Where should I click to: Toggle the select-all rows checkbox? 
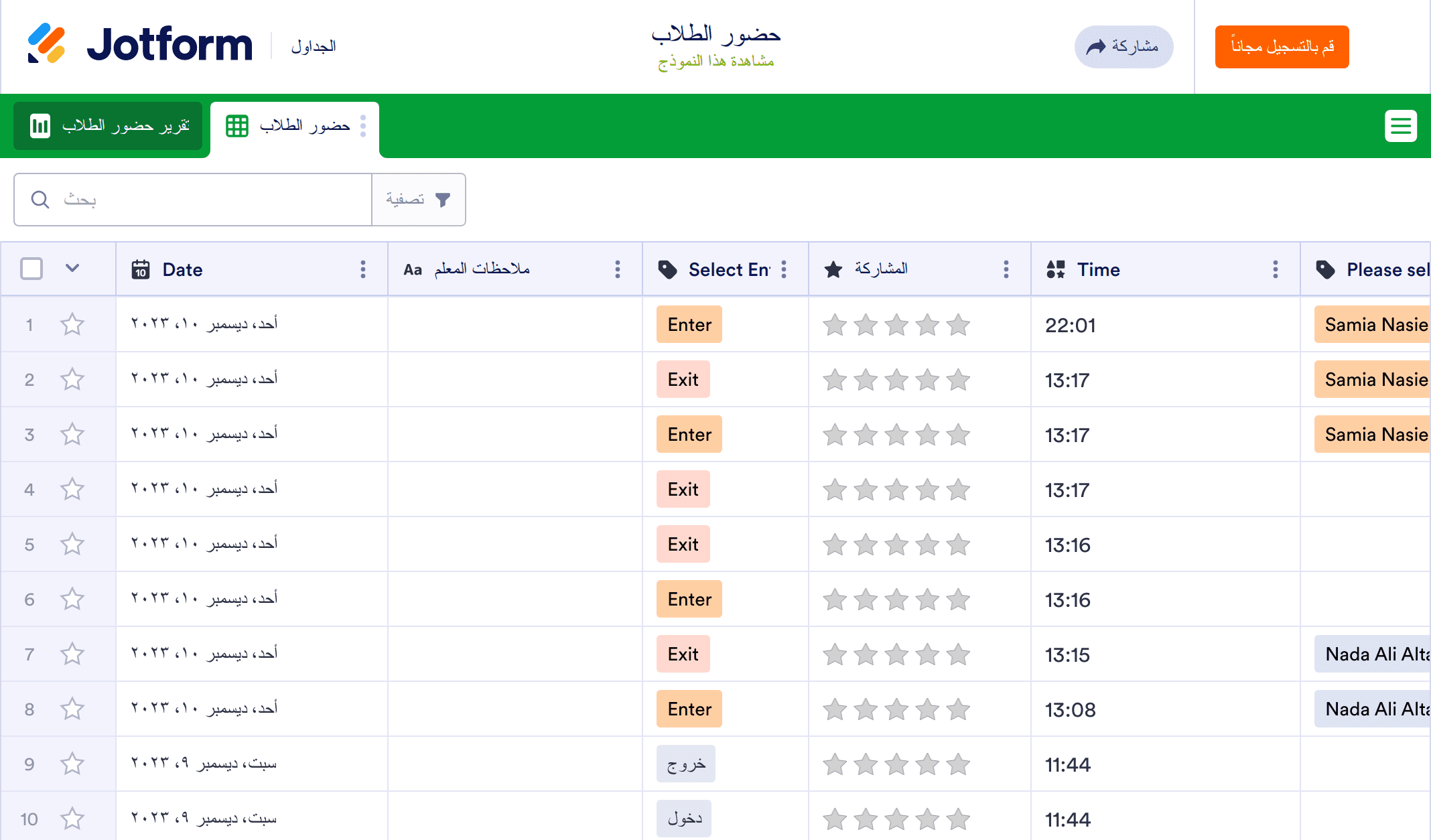pos(31,269)
